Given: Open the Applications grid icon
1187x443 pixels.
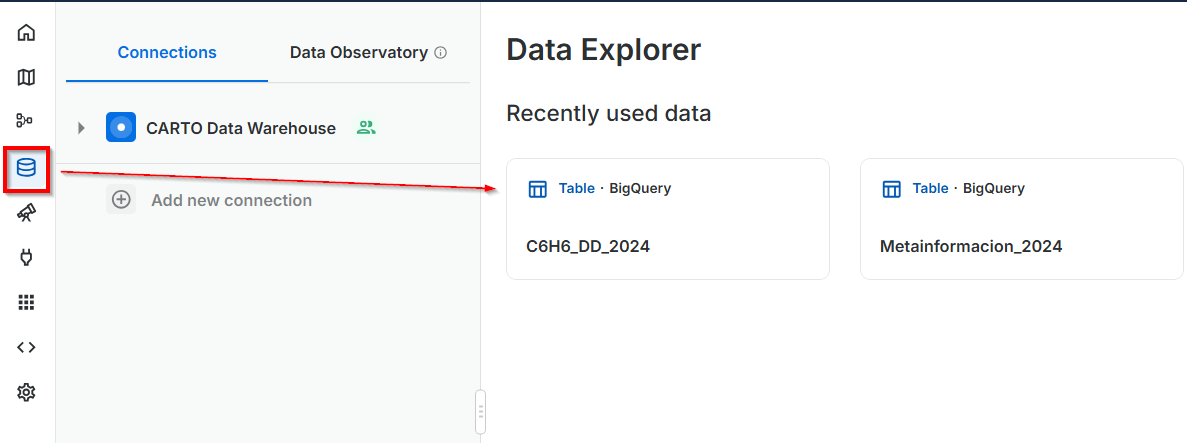Looking at the screenshot, I should pyautogui.click(x=27, y=302).
